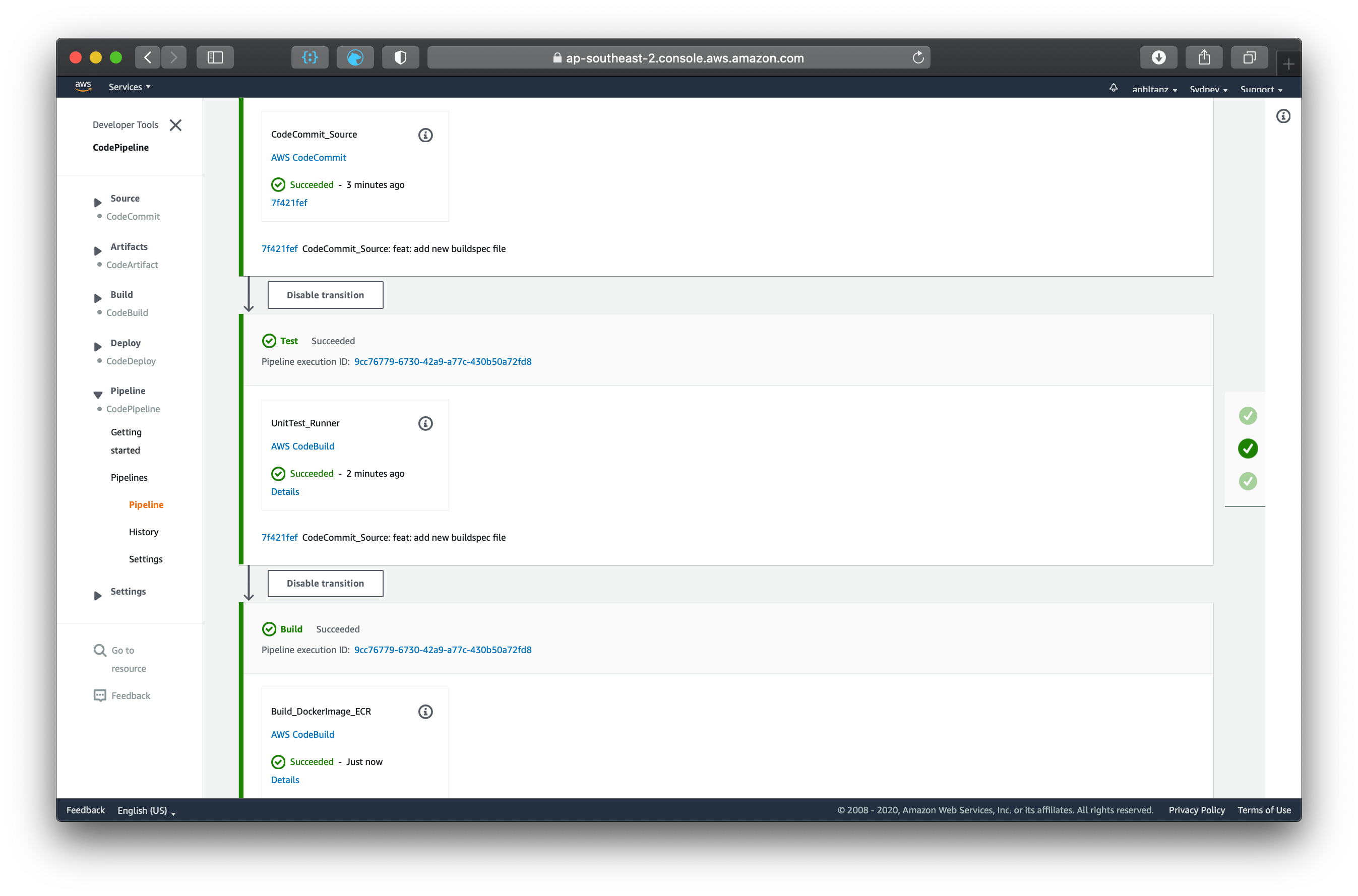
Task: Open the page info panel icon
Action: click(1283, 116)
